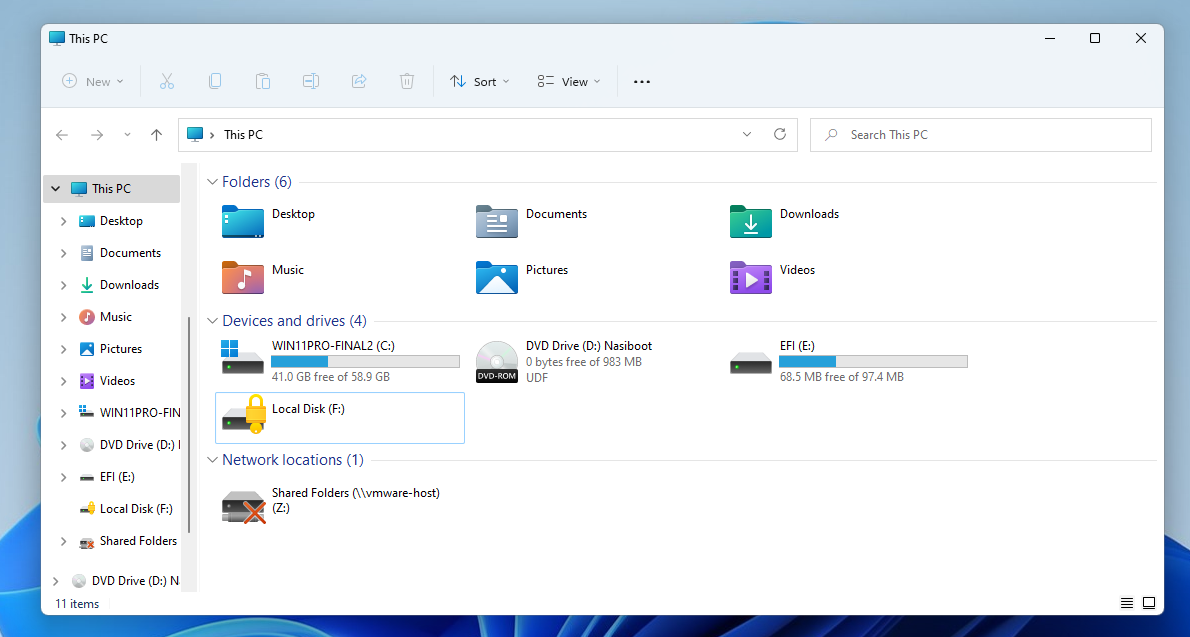This screenshot has height=637, width=1190.
Task: Click This PC breadcrumb in address bar
Action: tap(243, 134)
